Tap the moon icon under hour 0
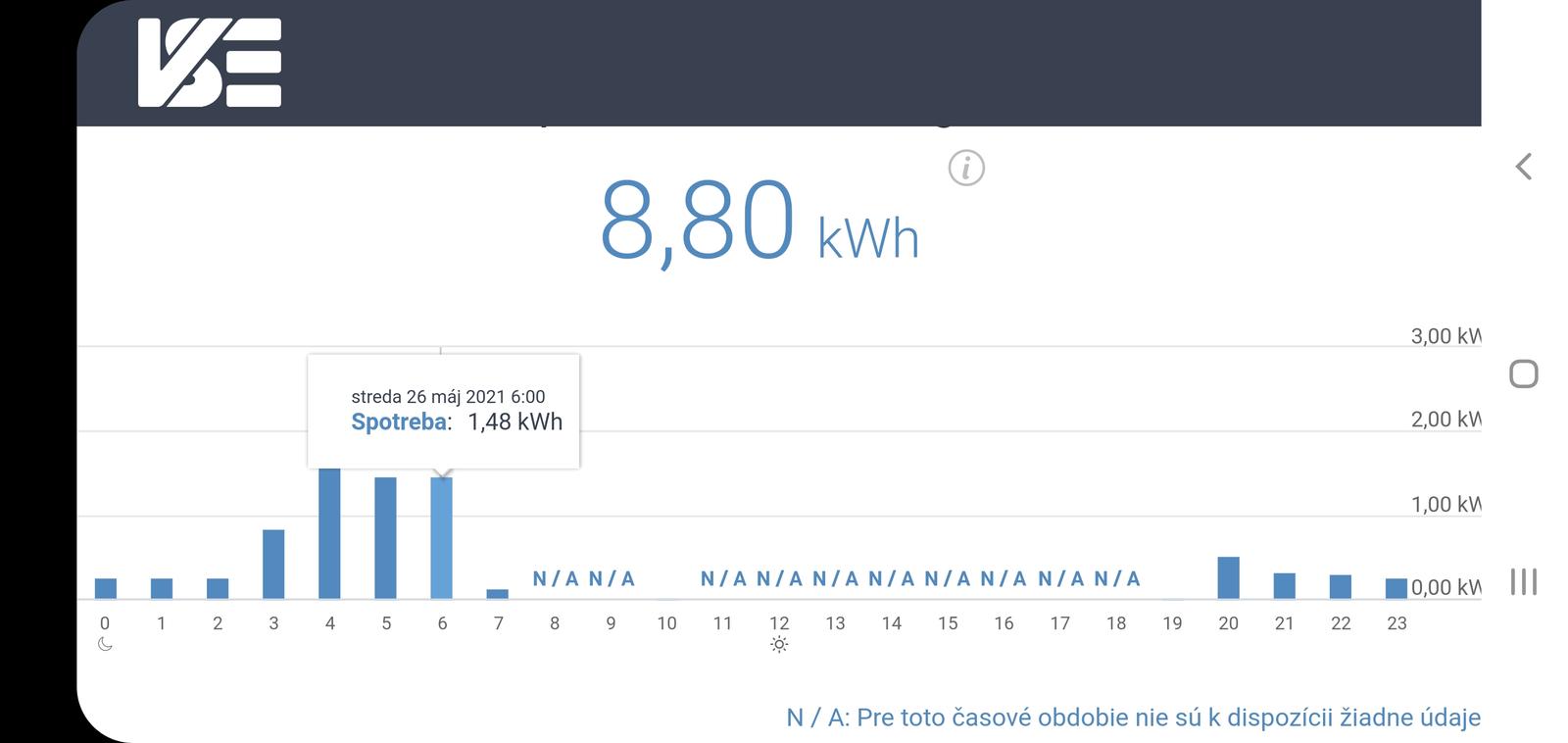1568x743 pixels. 106,644
